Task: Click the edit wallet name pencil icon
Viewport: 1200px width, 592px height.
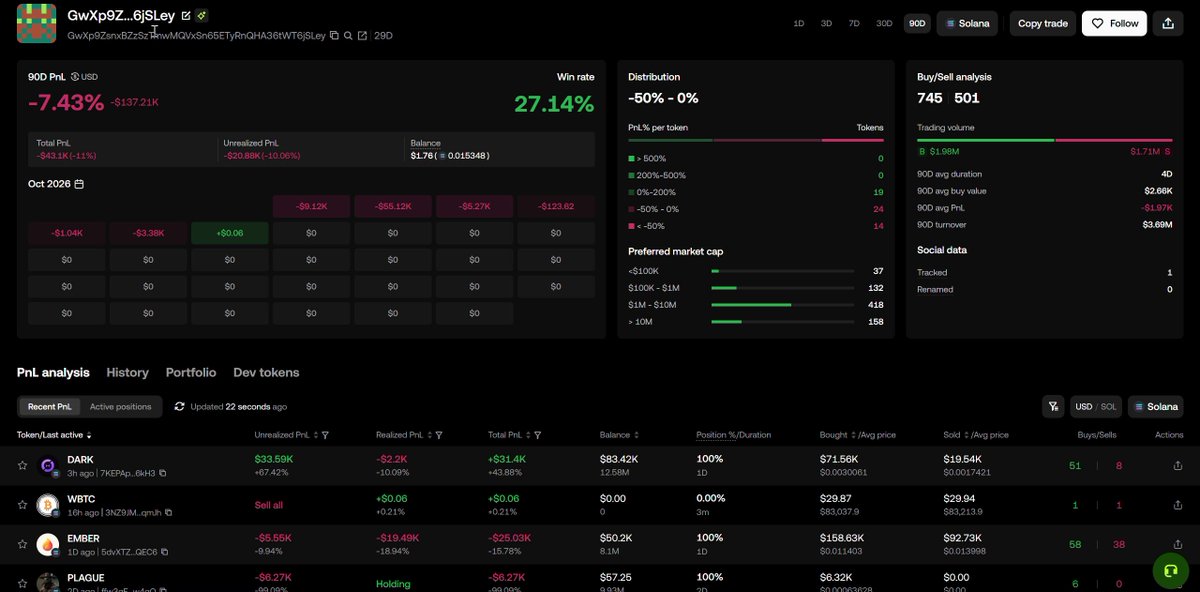Action: pos(186,16)
